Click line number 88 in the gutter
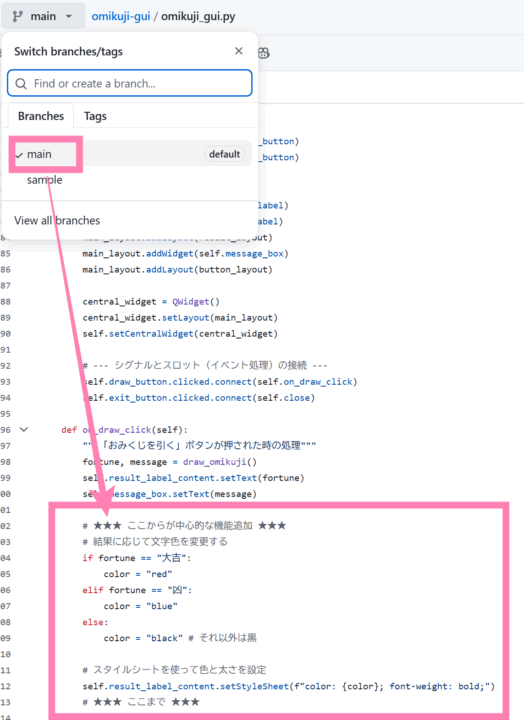Viewport: 524px width, 720px height. tap(6, 302)
